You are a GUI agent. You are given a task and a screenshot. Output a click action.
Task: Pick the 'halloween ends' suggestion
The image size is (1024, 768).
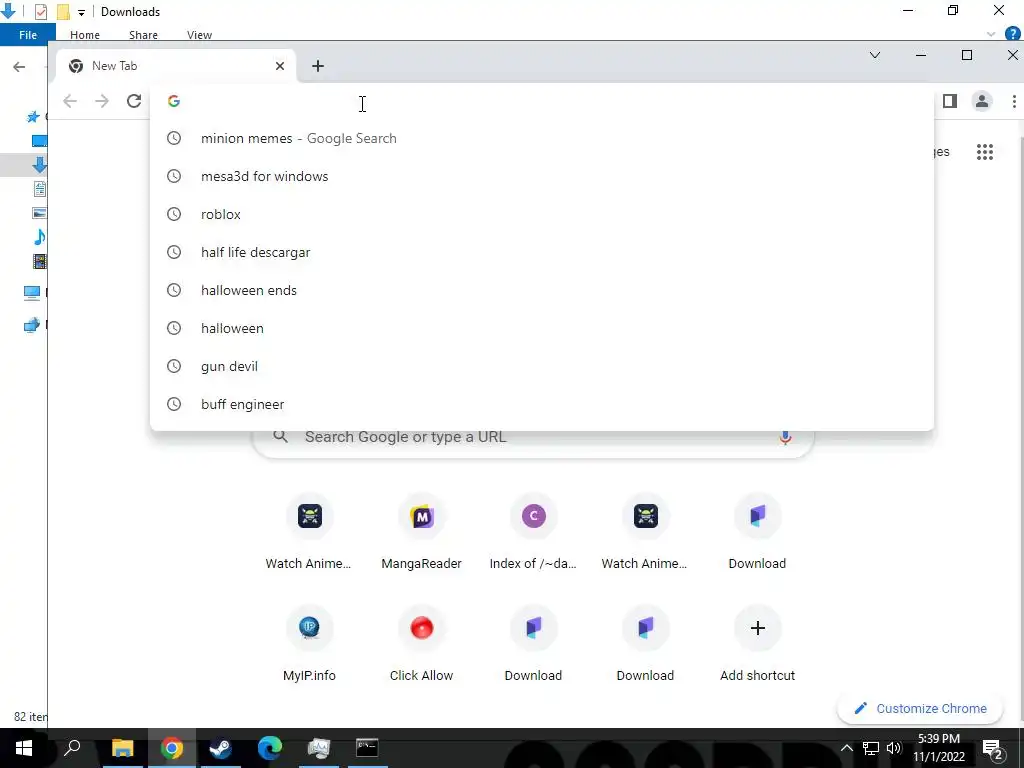tap(542, 290)
